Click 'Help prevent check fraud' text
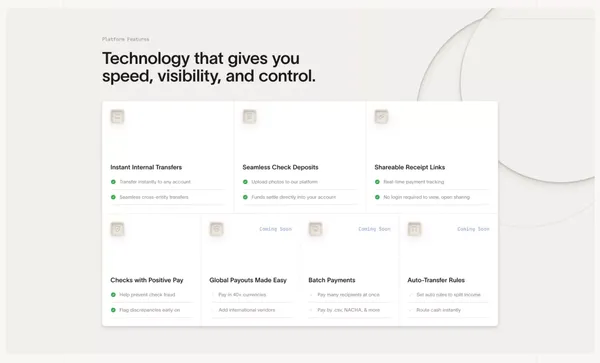This screenshot has width=600, height=363. pos(147,295)
